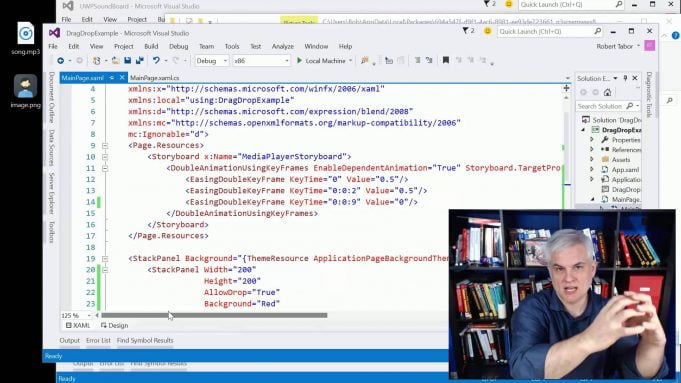Viewport: 681px width, 383px height.
Task: Collapse the StackPanel on line 19
Action: click(105, 258)
